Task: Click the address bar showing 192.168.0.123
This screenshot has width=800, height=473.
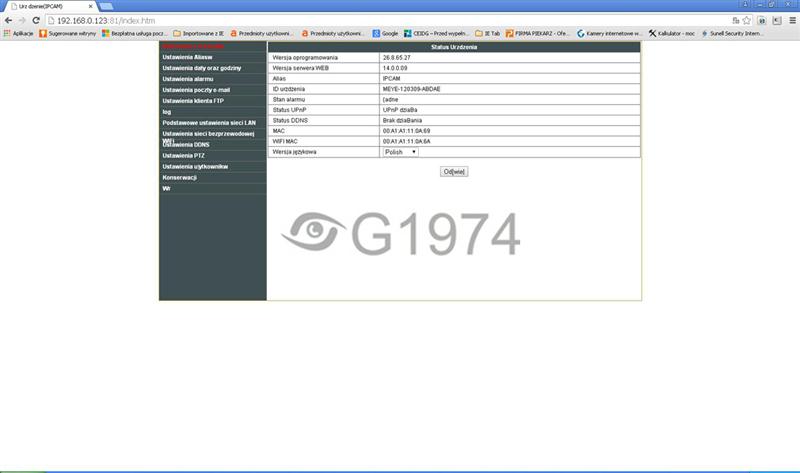Action: [x=388, y=20]
